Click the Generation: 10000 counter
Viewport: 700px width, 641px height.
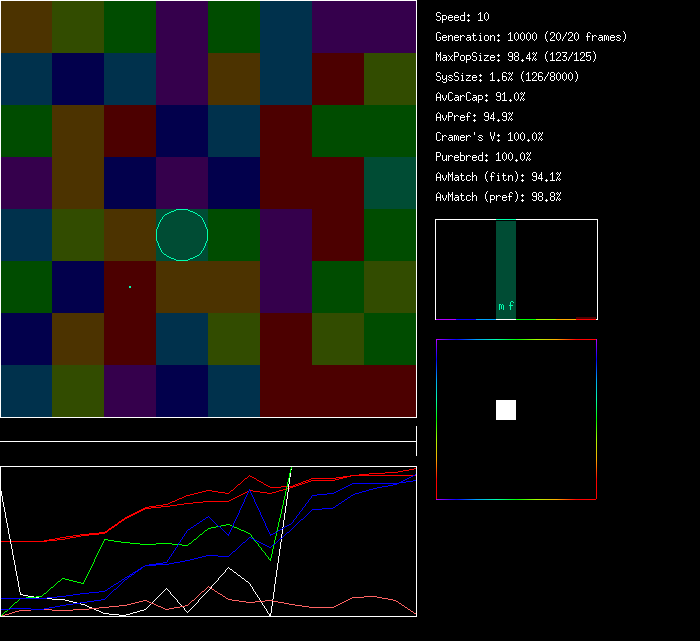(531, 37)
